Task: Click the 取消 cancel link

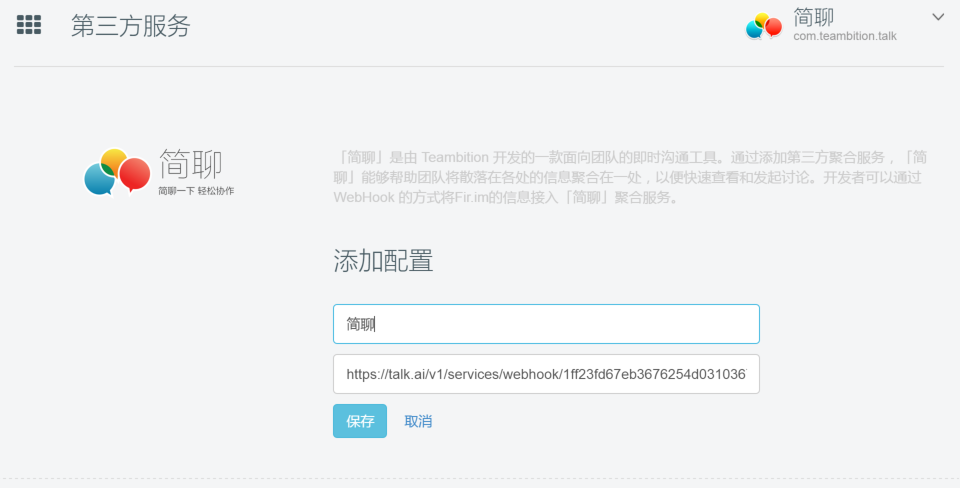Action: click(418, 421)
